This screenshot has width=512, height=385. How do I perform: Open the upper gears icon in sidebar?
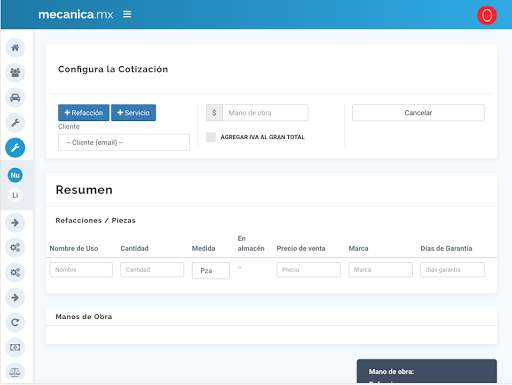tap(15, 248)
